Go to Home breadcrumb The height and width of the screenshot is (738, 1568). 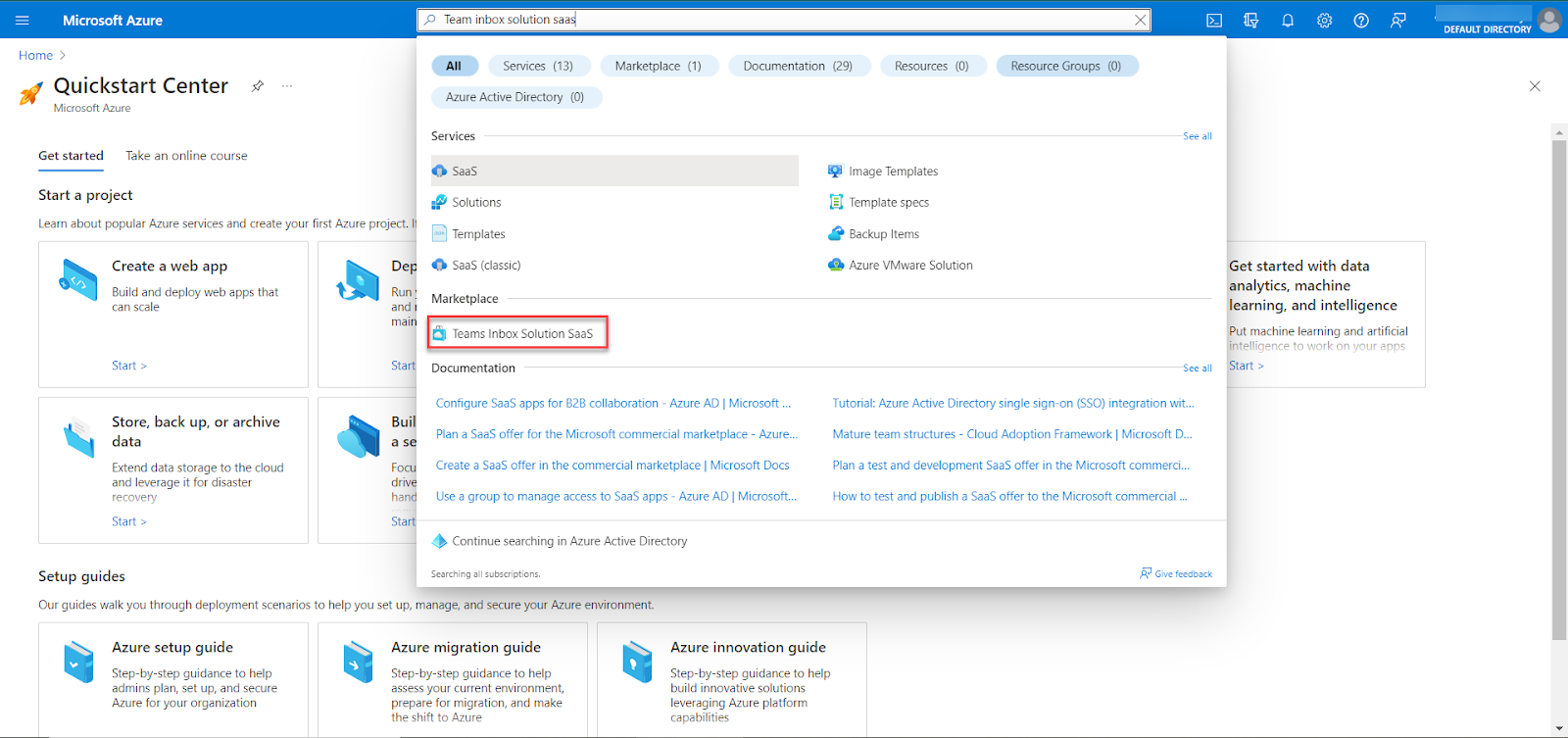click(x=35, y=56)
